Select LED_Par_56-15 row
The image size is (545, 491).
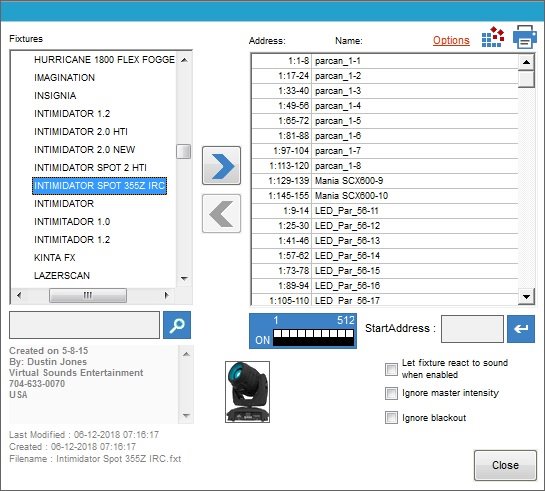384,271
